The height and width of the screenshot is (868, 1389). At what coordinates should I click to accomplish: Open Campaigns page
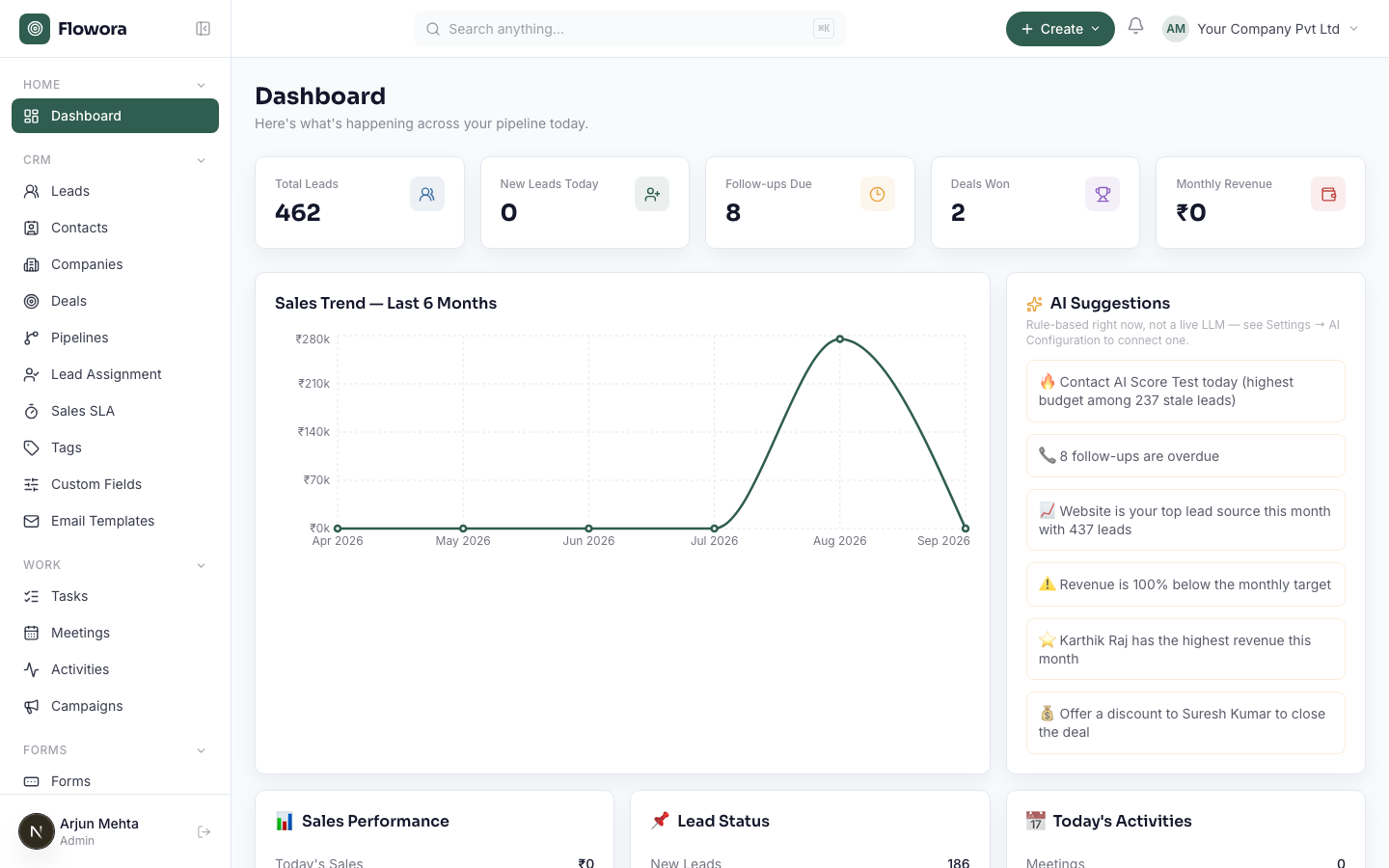click(x=115, y=706)
